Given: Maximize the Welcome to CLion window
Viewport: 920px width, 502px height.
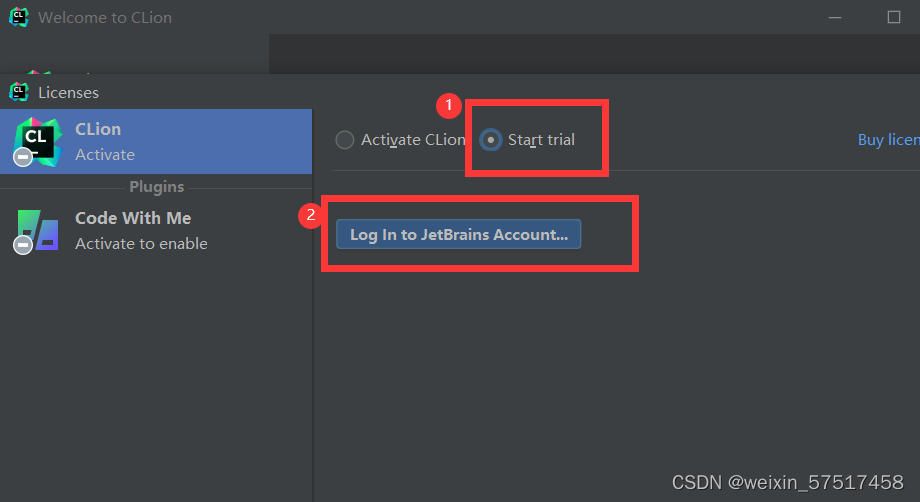Looking at the screenshot, I should coord(894,17).
